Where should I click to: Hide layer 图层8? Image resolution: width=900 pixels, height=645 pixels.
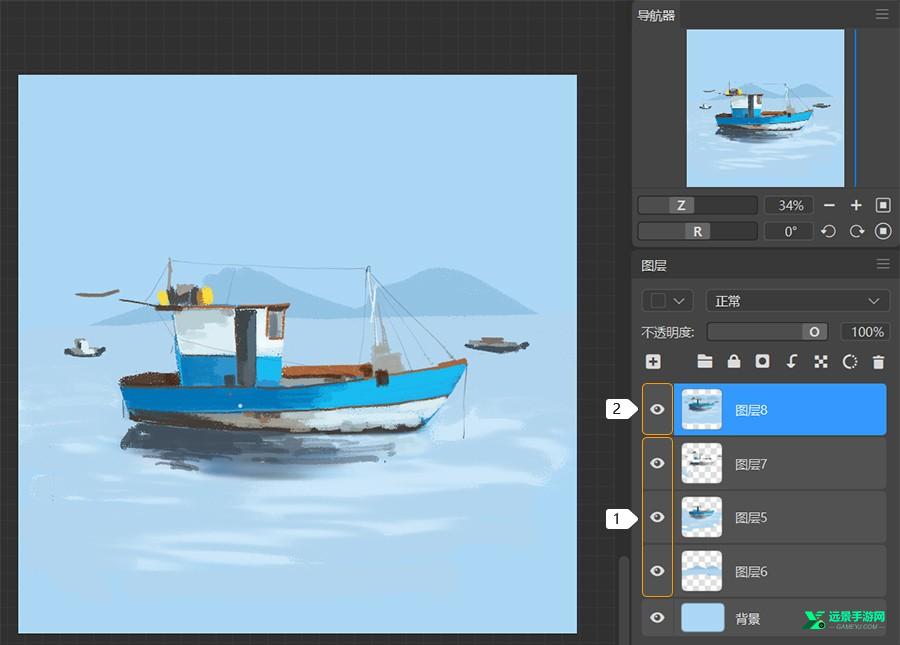pyautogui.click(x=657, y=409)
